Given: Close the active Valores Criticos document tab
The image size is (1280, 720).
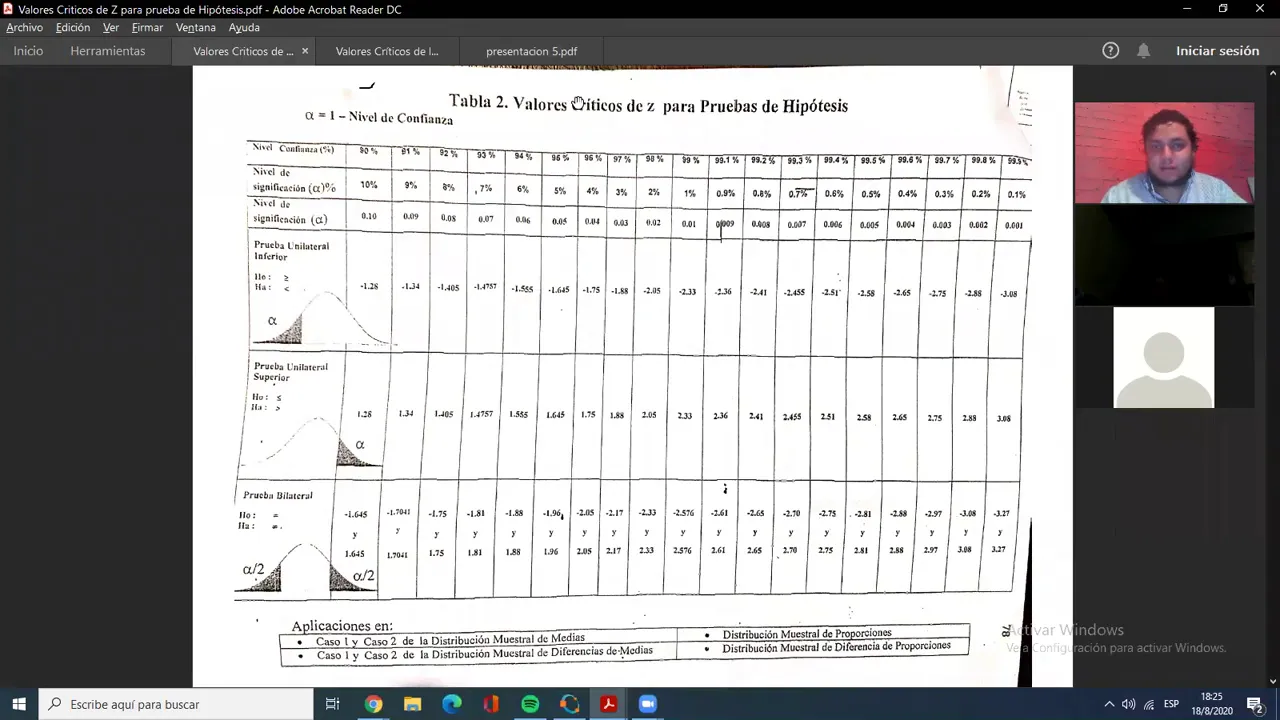Looking at the screenshot, I should coord(305,51).
